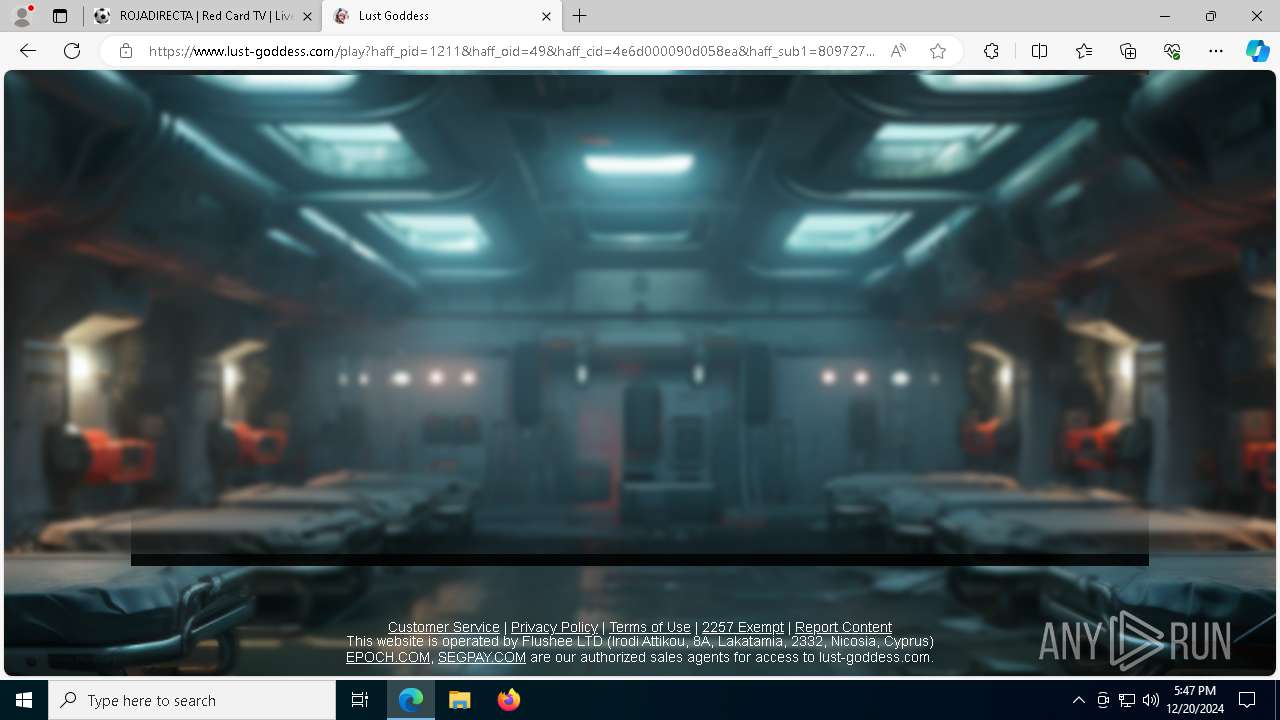Visit the SEGPAY.COM link

tap(482, 657)
